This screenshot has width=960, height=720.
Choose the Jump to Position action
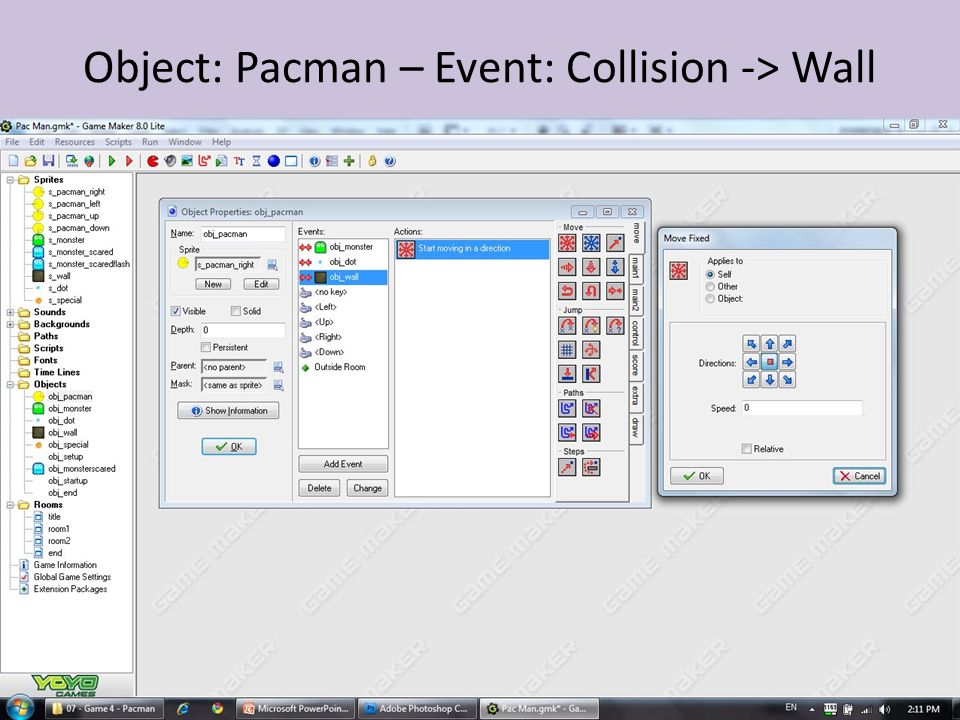coord(567,326)
